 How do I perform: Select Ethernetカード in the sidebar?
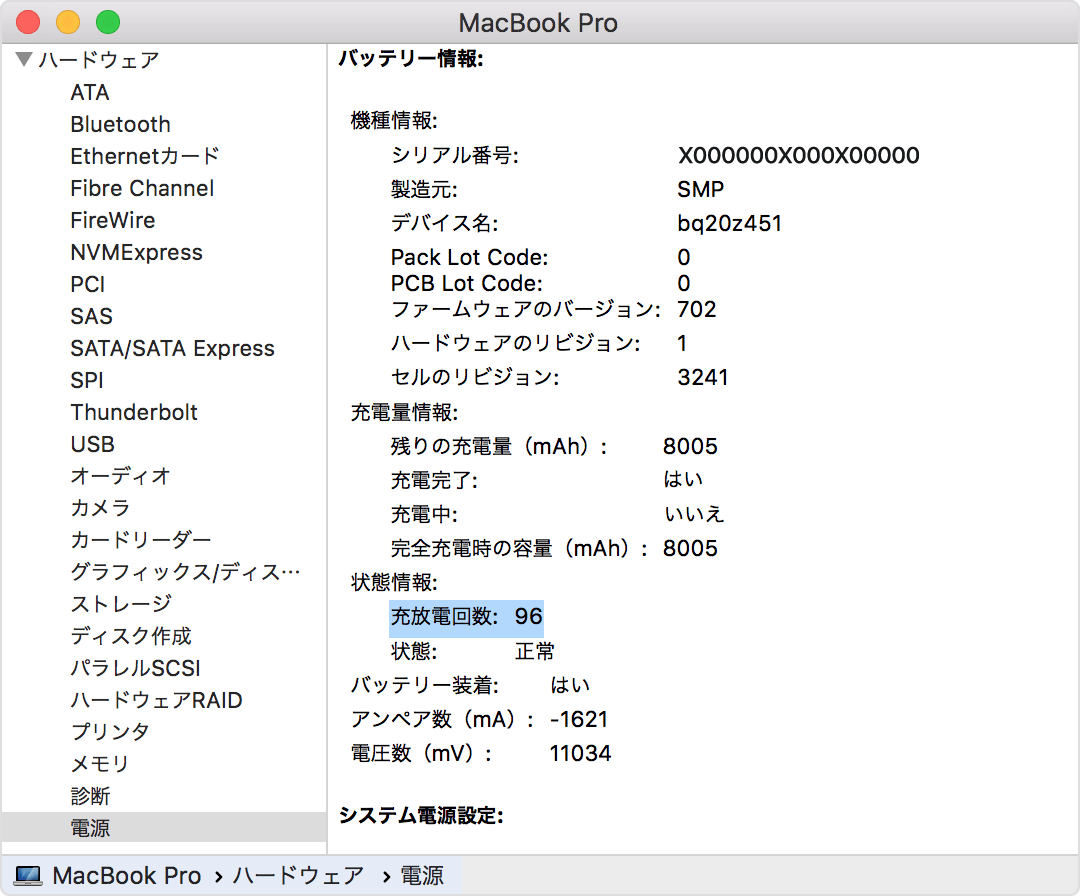(x=145, y=156)
